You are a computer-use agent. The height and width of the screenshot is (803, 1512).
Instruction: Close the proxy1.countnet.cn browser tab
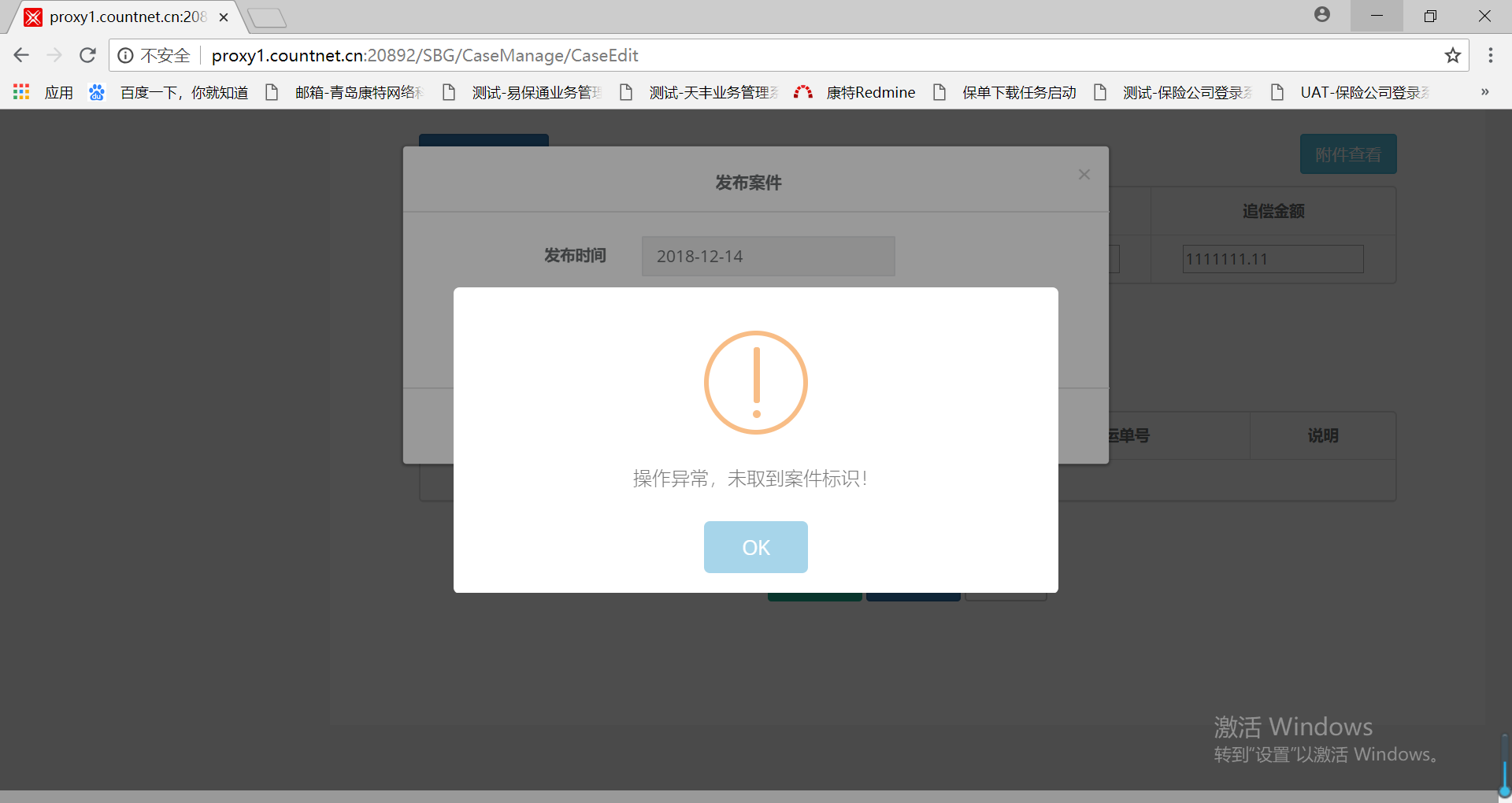[224, 17]
